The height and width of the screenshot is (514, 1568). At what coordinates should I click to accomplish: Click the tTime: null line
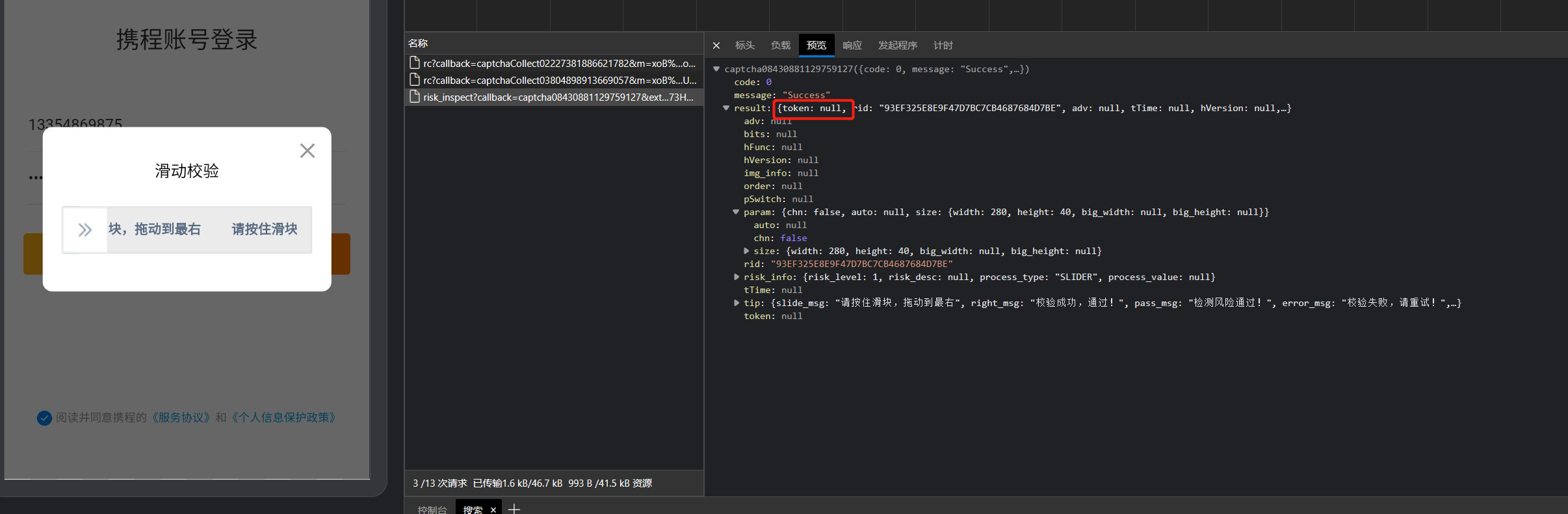coord(773,290)
